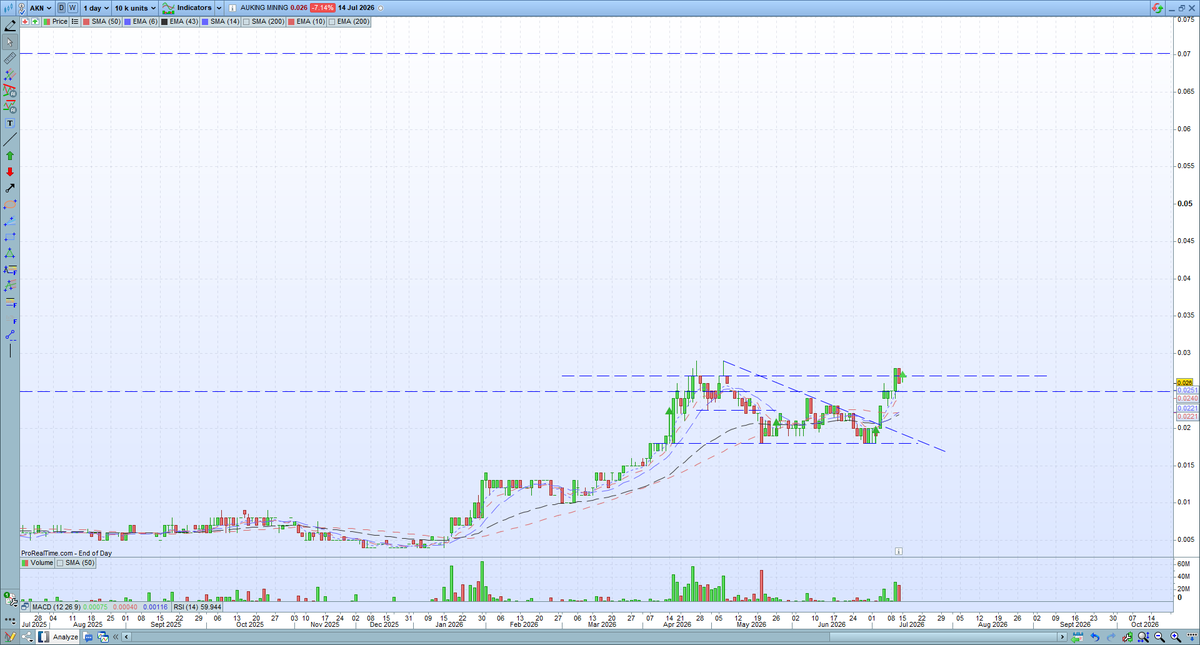Select the pencil drawing tool
This screenshot has width=1200, height=645.
[11, 27]
